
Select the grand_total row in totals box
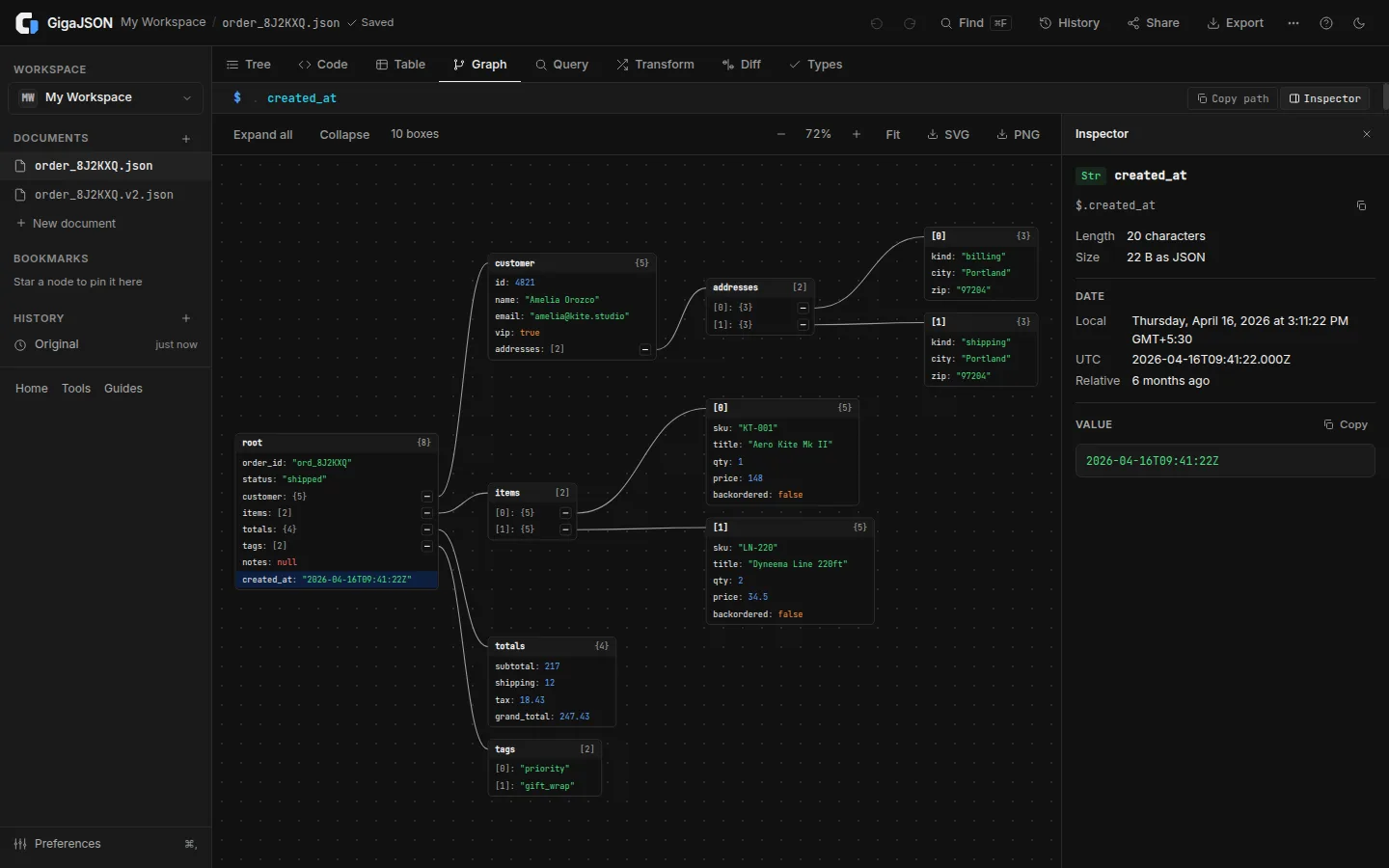552,717
